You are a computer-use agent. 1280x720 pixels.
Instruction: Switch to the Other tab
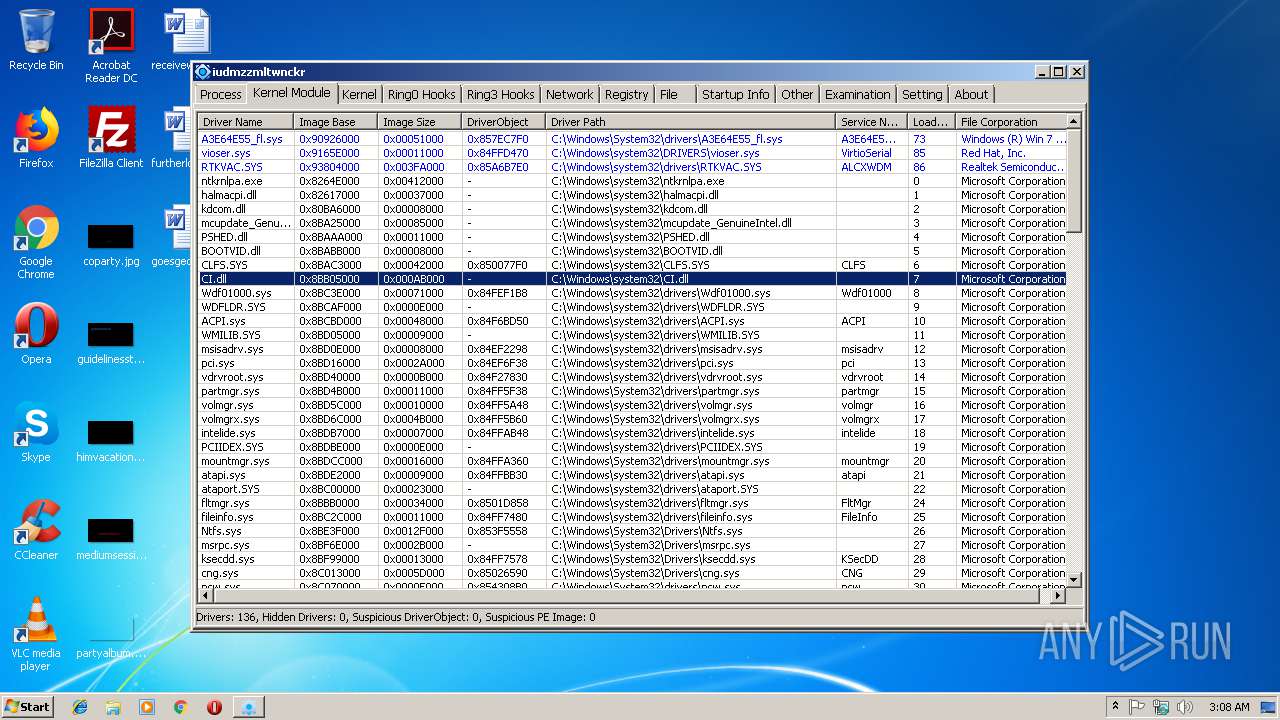tap(797, 94)
